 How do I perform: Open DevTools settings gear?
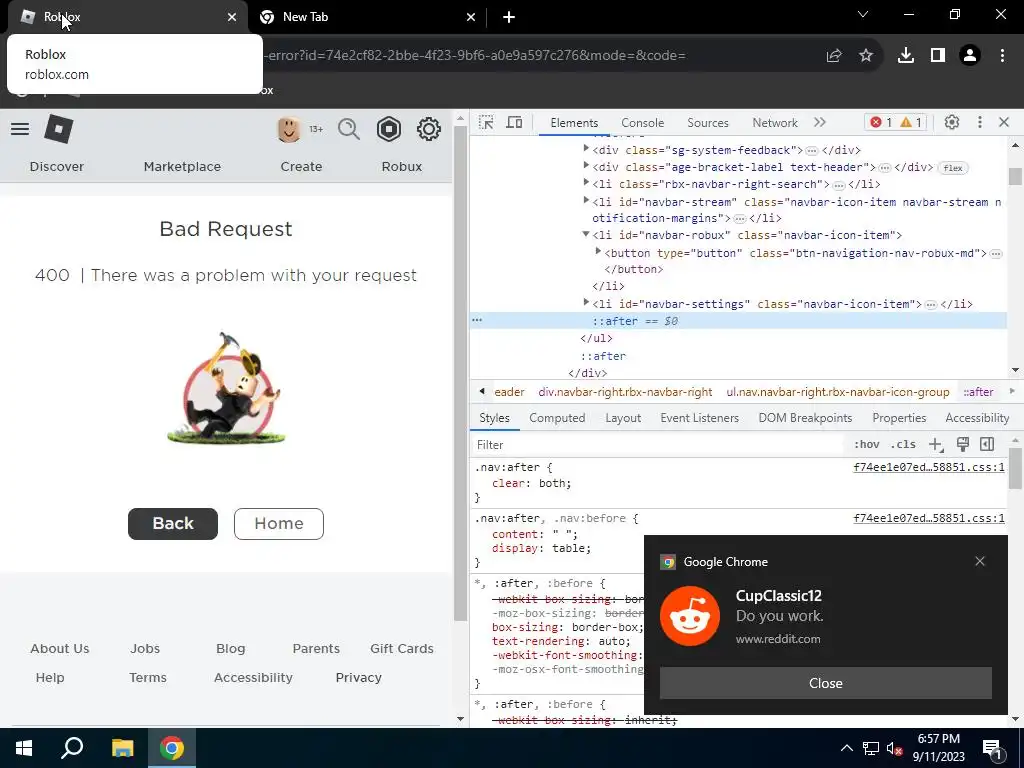(952, 122)
